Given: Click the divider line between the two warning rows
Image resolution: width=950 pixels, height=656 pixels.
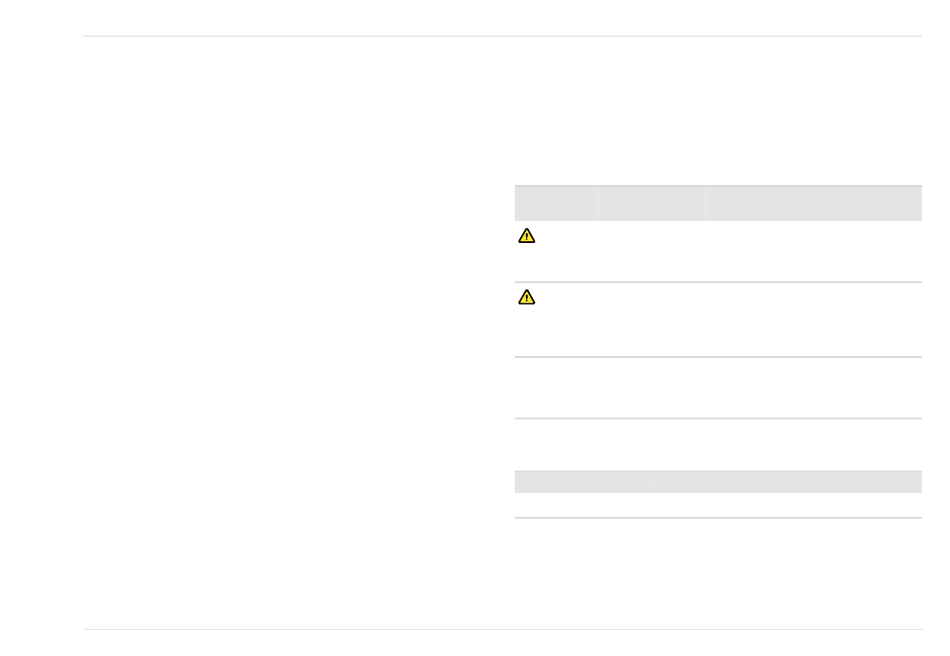Looking at the screenshot, I should pos(719,282).
